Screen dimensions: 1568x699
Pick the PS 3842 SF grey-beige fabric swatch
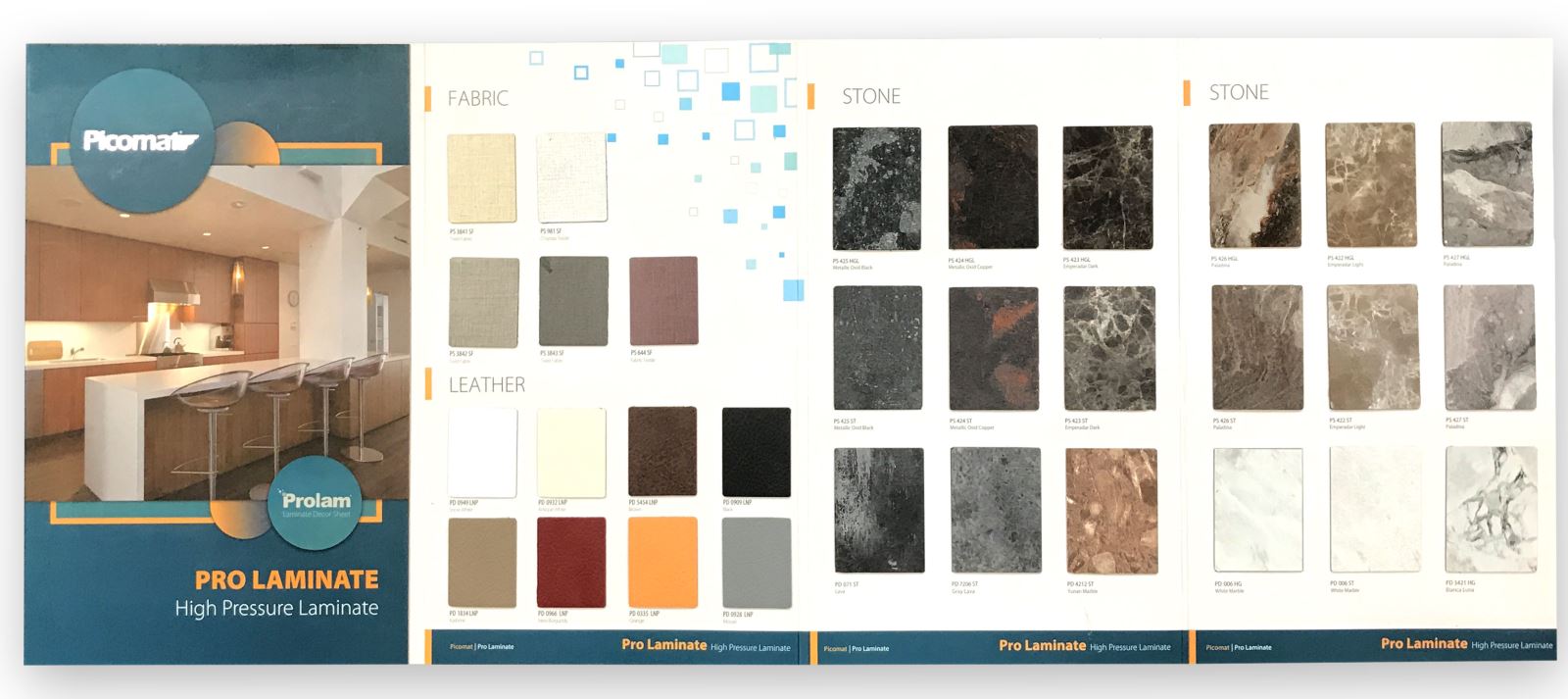coord(484,302)
